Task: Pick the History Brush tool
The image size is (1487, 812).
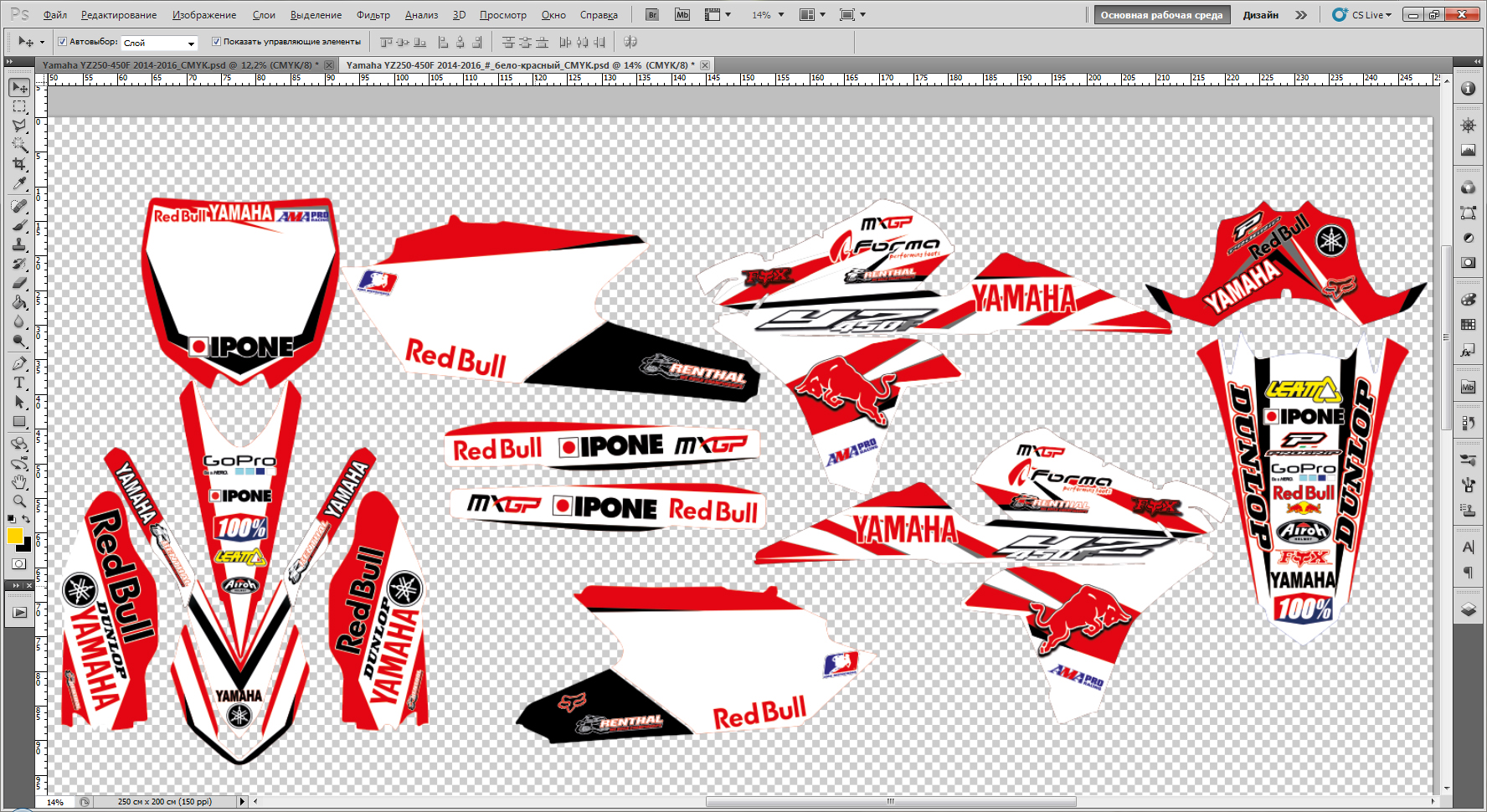Action: pyautogui.click(x=19, y=264)
